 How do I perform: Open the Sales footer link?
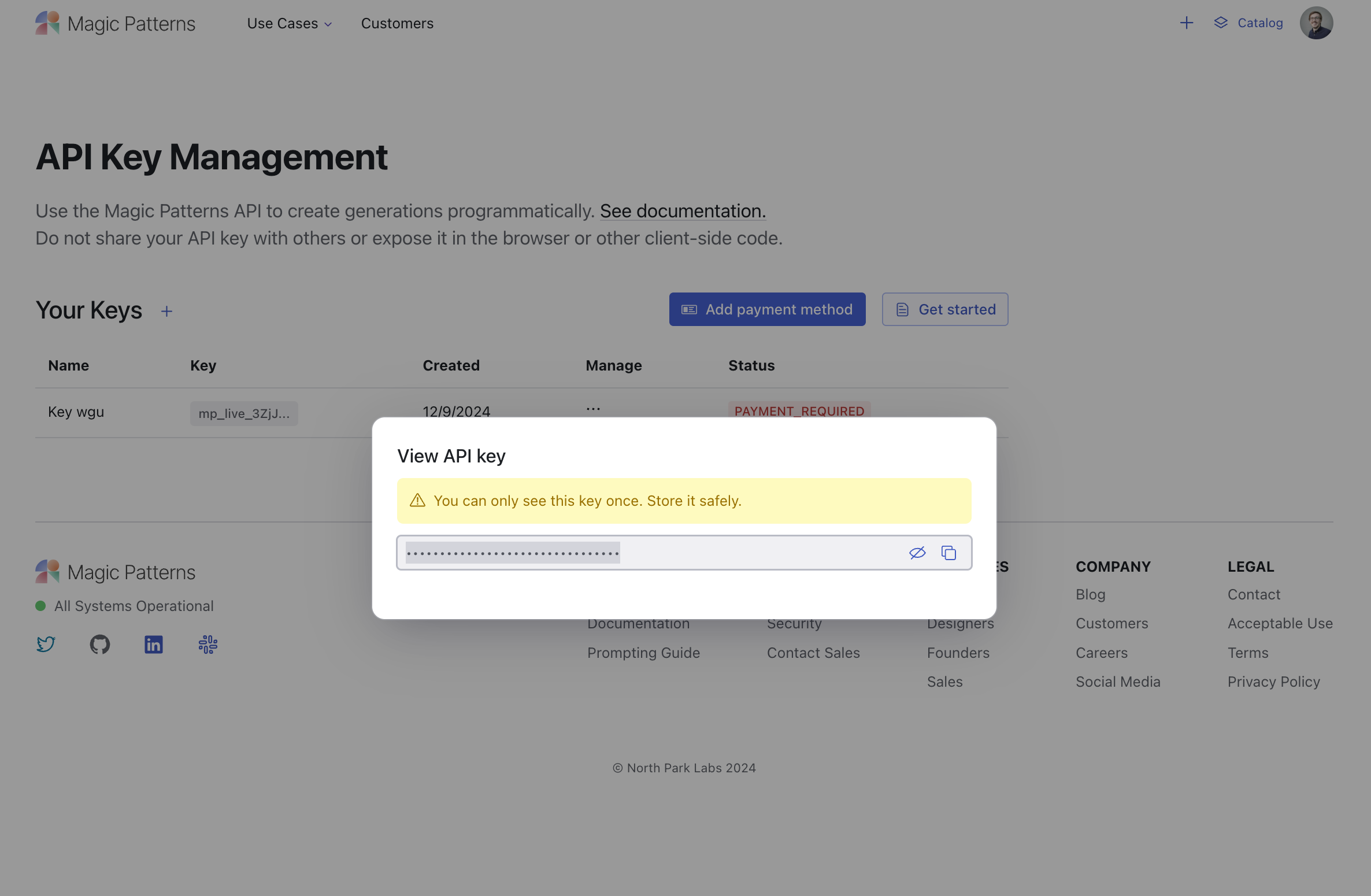point(945,682)
